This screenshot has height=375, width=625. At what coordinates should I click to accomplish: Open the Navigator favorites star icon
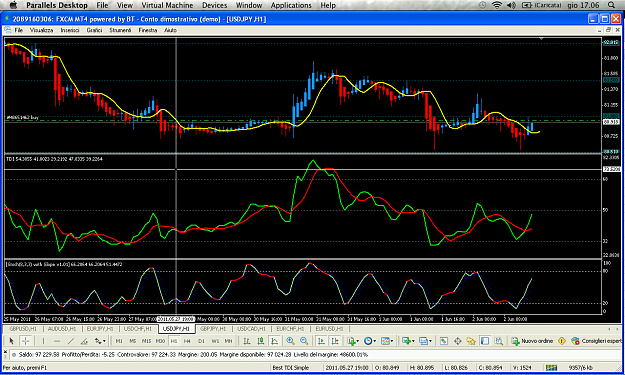point(471,341)
